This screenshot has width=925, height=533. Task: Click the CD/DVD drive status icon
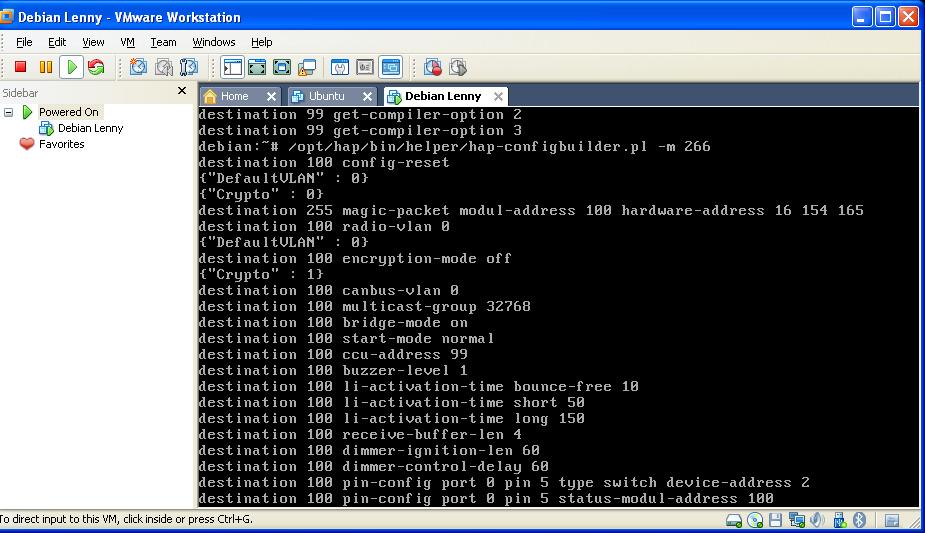[755, 520]
